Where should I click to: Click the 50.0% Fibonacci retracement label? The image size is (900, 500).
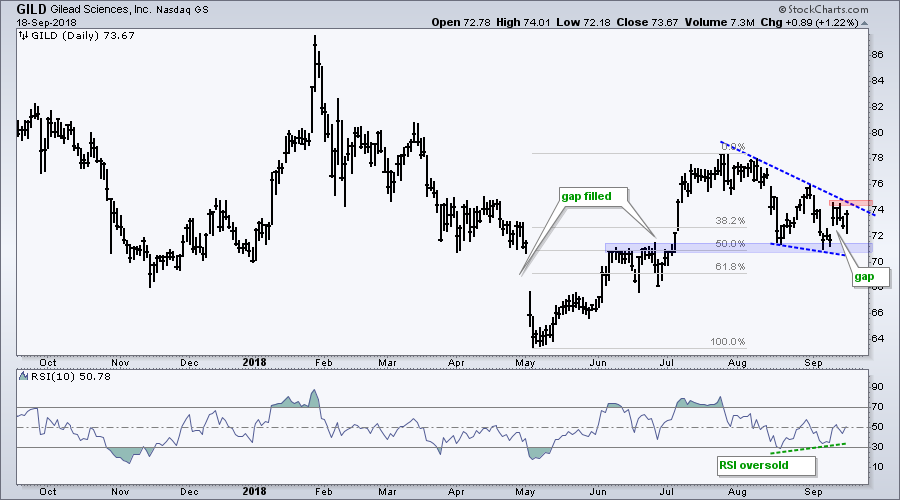pyautogui.click(x=730, y=244)
